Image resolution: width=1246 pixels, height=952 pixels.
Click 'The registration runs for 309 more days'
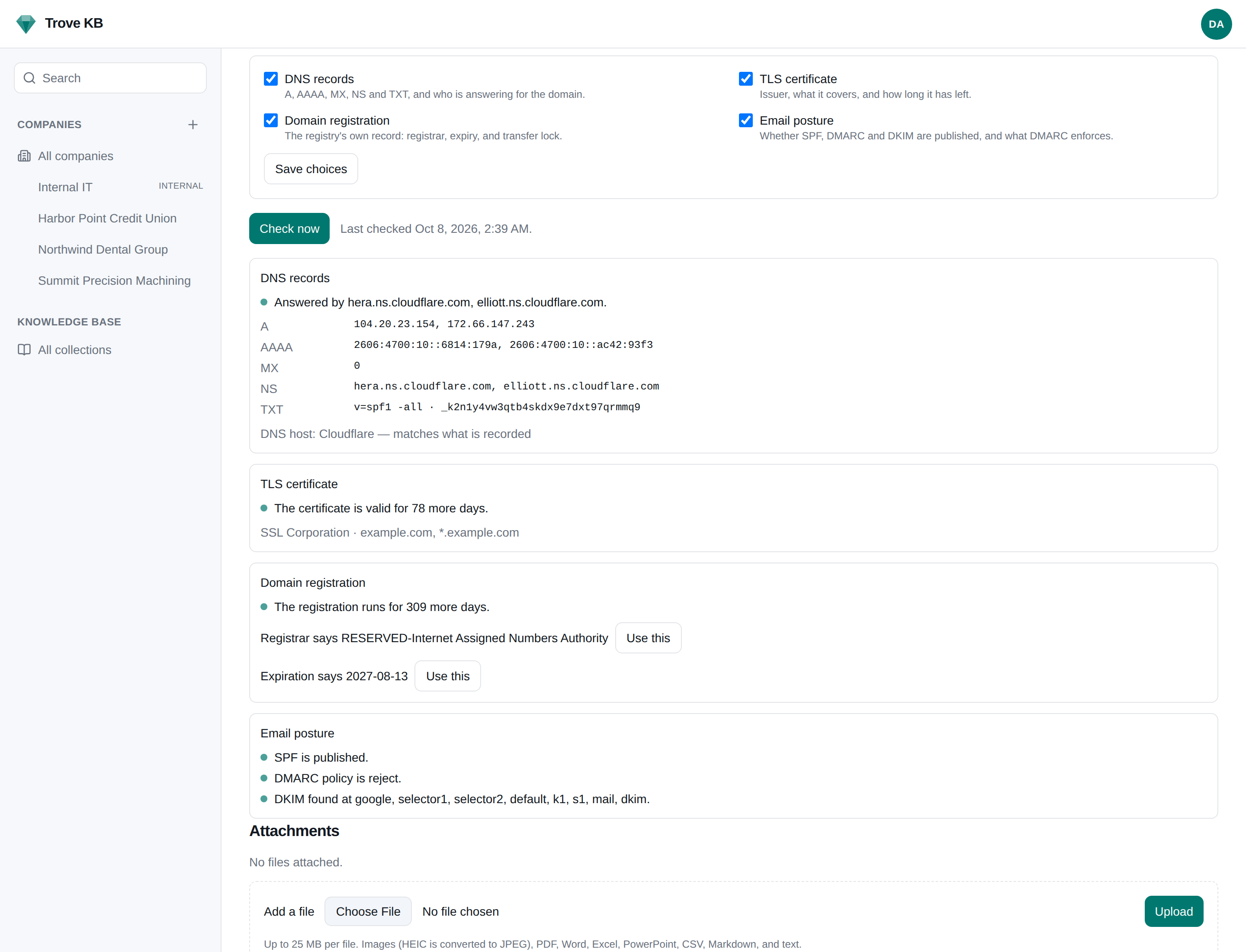click(x=382, y=607)
